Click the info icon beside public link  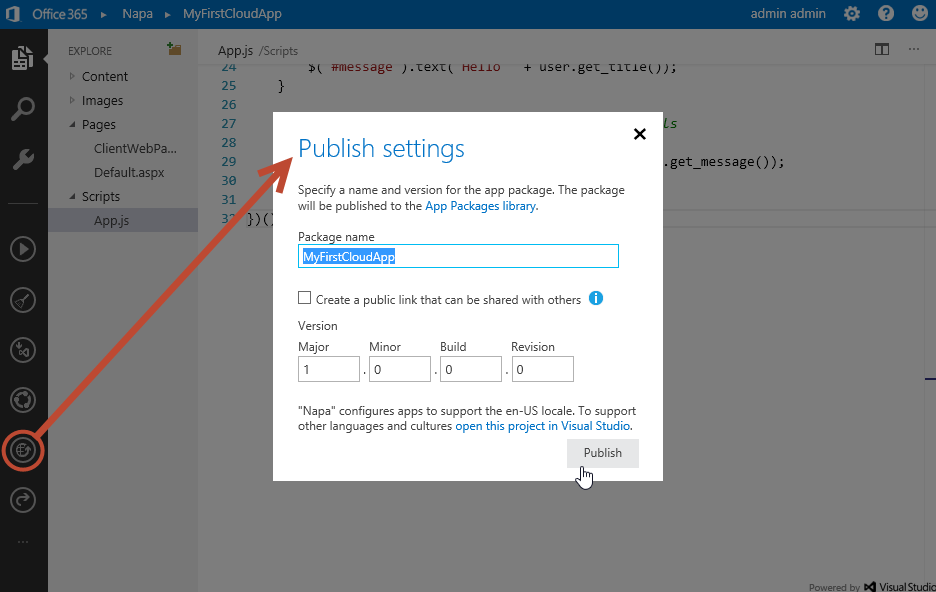tap(596, 298)
